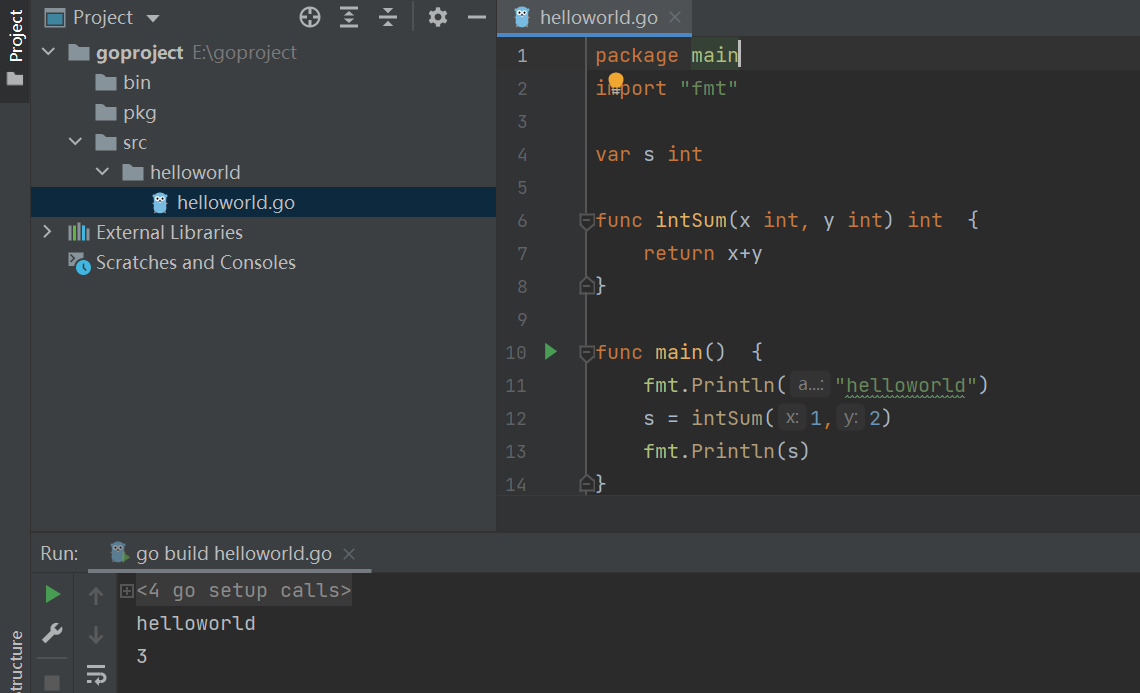Viewport: 1140px width, 693px height.
Task: Close the helloworld.go editor tab
Action: tap(675, 17)
